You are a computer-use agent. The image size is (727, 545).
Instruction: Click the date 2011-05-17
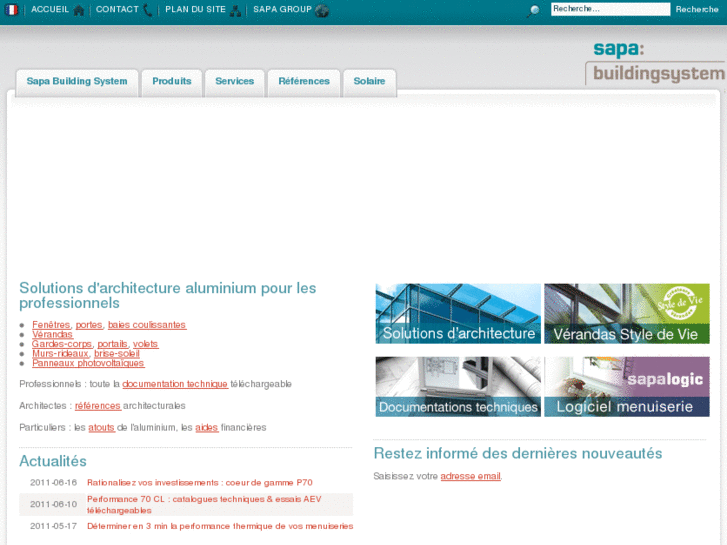click(x=53, y=526)
